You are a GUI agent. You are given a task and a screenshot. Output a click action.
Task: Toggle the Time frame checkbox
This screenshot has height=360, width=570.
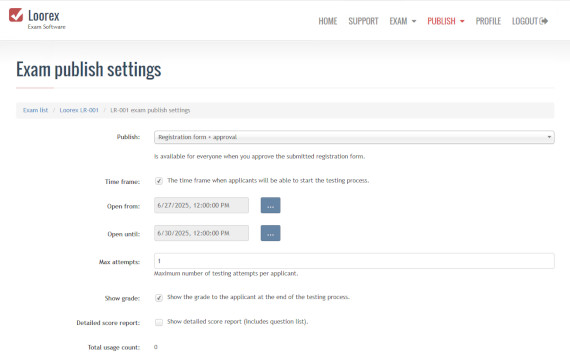tap(159, 181)
